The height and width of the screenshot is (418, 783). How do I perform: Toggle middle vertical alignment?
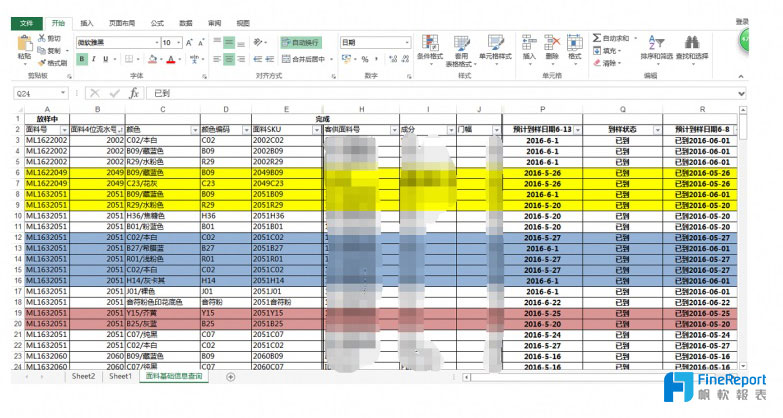tap(229, 42)
